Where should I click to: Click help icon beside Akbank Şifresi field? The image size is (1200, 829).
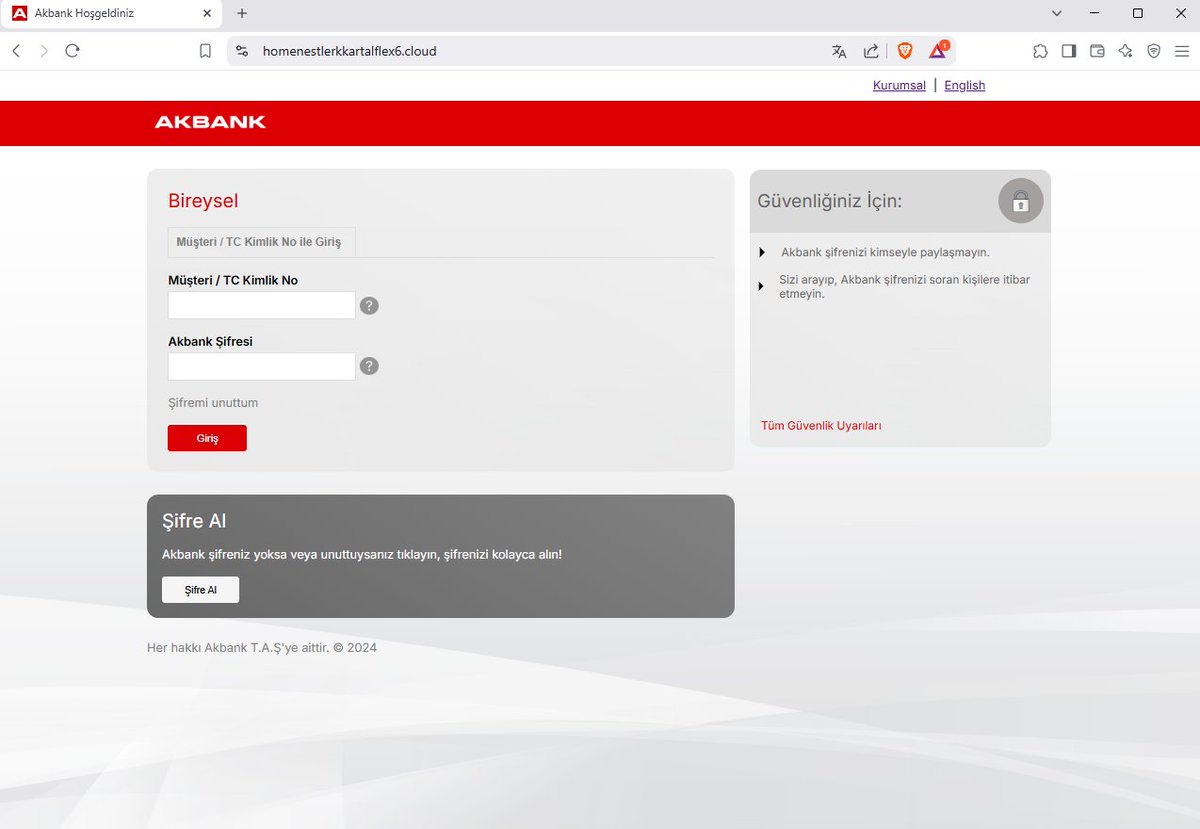(369, 366)
